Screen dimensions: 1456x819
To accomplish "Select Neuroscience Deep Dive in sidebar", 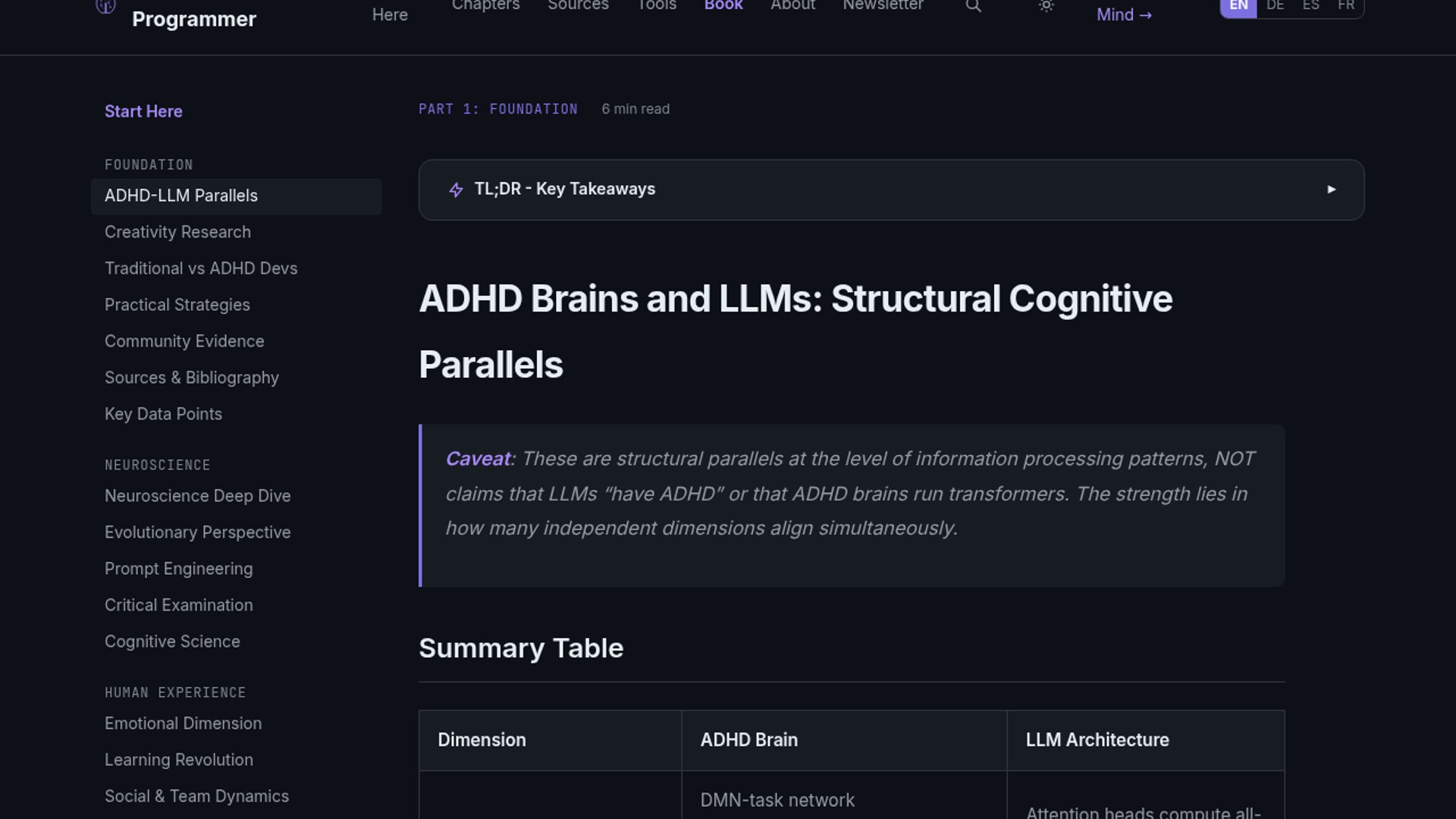I will click(x=197, y=496).
